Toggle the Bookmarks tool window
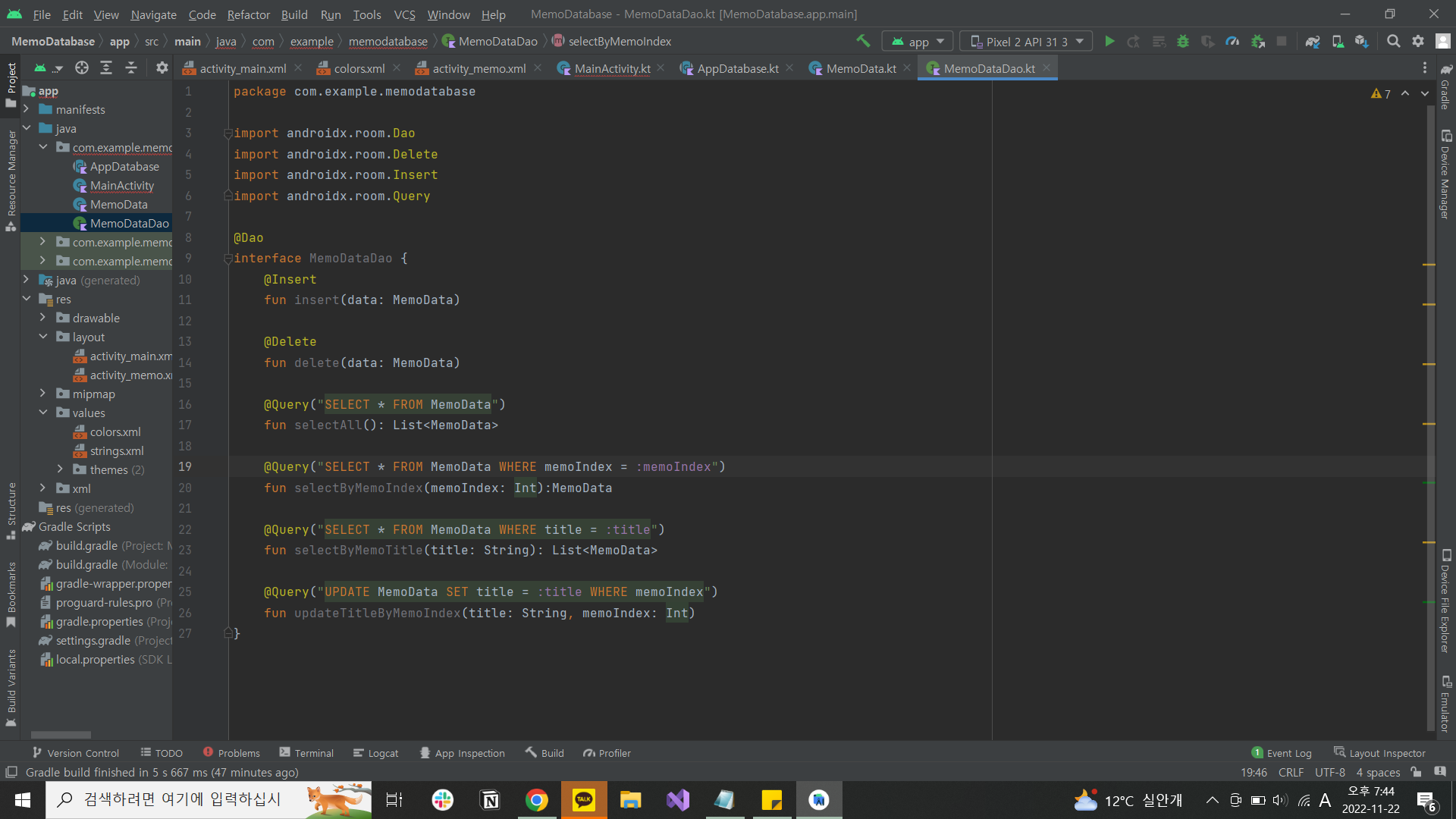The height and width of the screenshot is (819, 1456). 11,594
